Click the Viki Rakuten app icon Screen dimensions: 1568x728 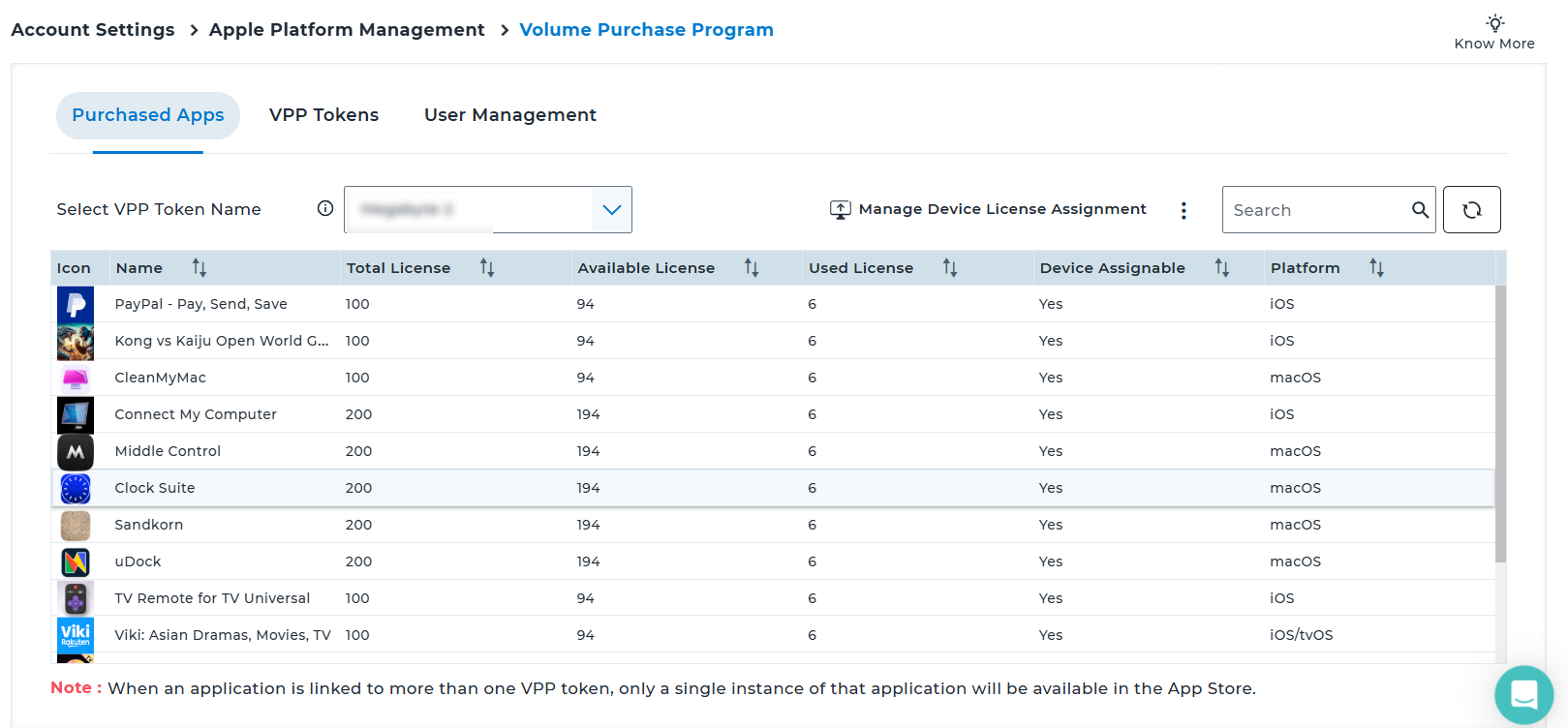pyautogui.click(x=76, y=634)
